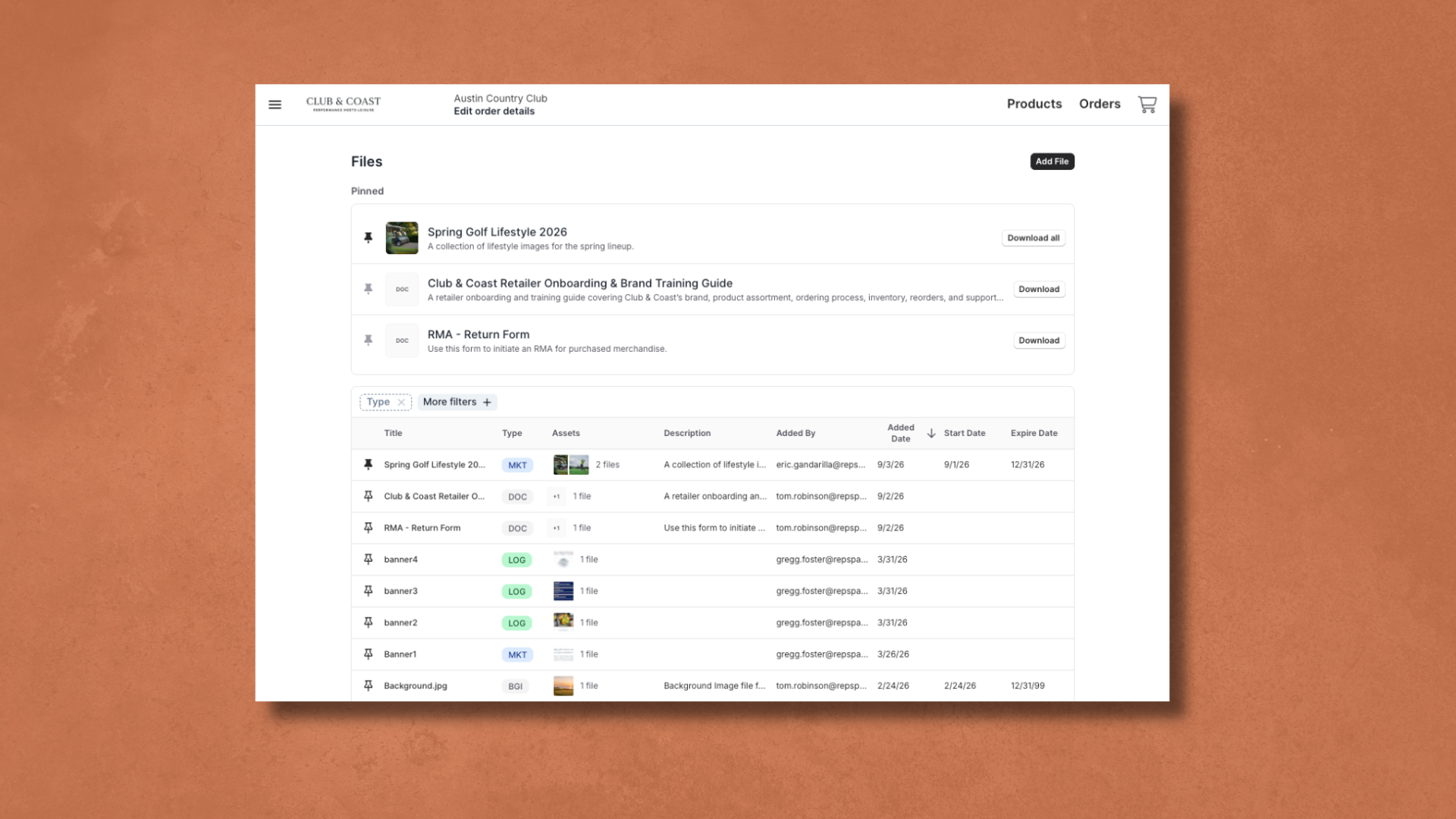Pin the RMA - Return Form table row
The width and height of the screenshot is (1456, 819).
pyautogui.click(x=369, y=528)
